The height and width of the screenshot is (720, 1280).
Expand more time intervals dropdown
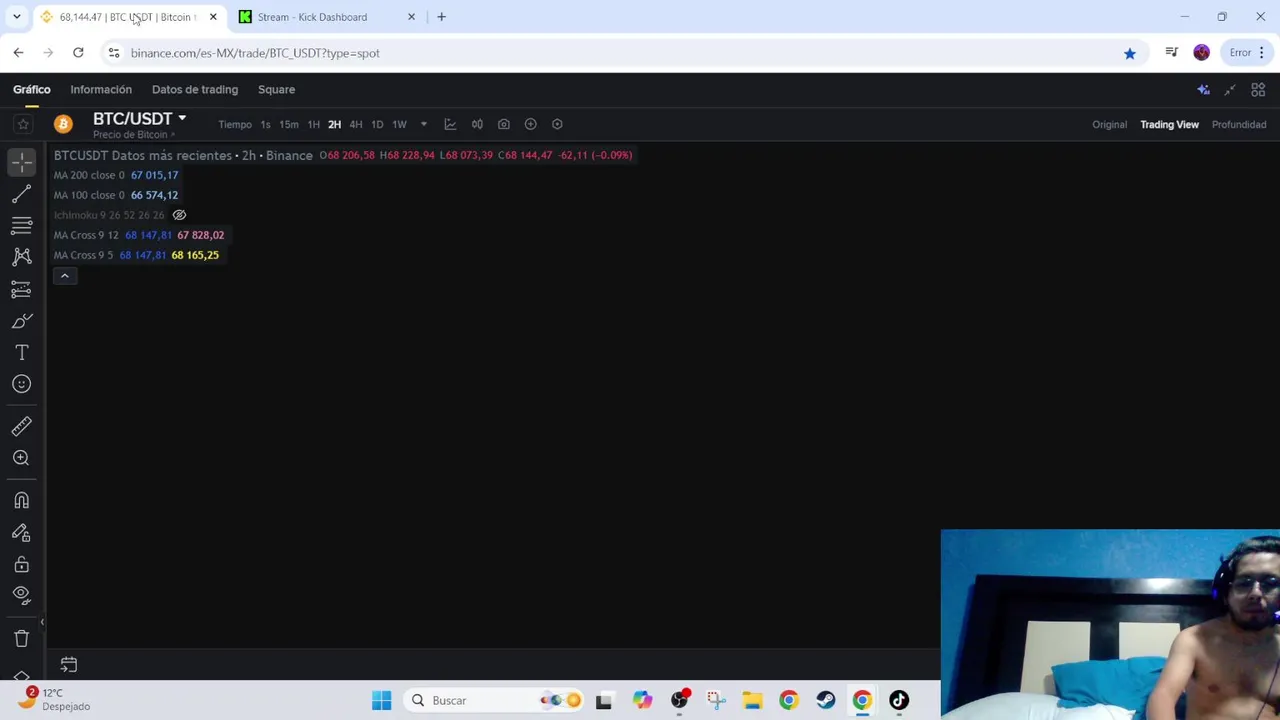click(x=423, y=125)
